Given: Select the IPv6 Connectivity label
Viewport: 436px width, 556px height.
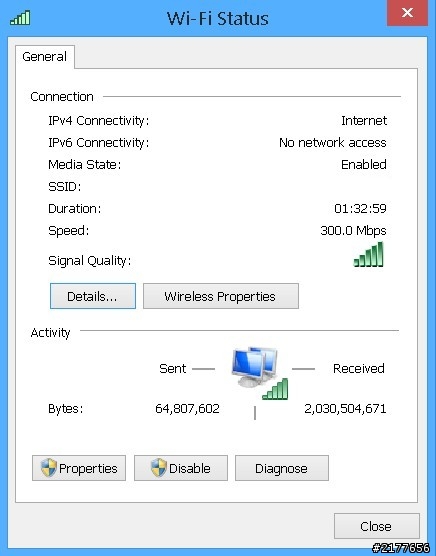Looking at the screenshot, I should tap(99, 143).
